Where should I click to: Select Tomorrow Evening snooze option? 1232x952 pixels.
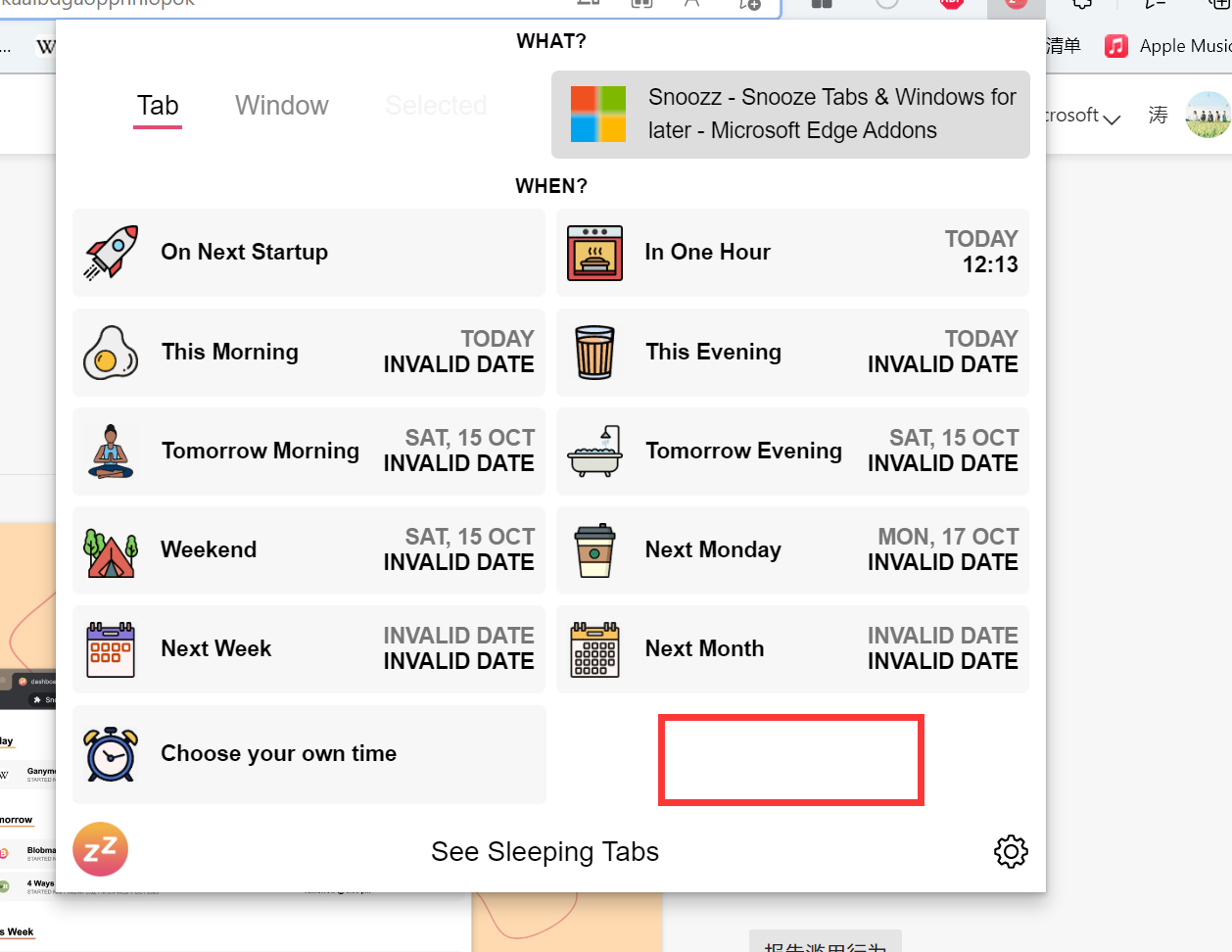[792, 452]
